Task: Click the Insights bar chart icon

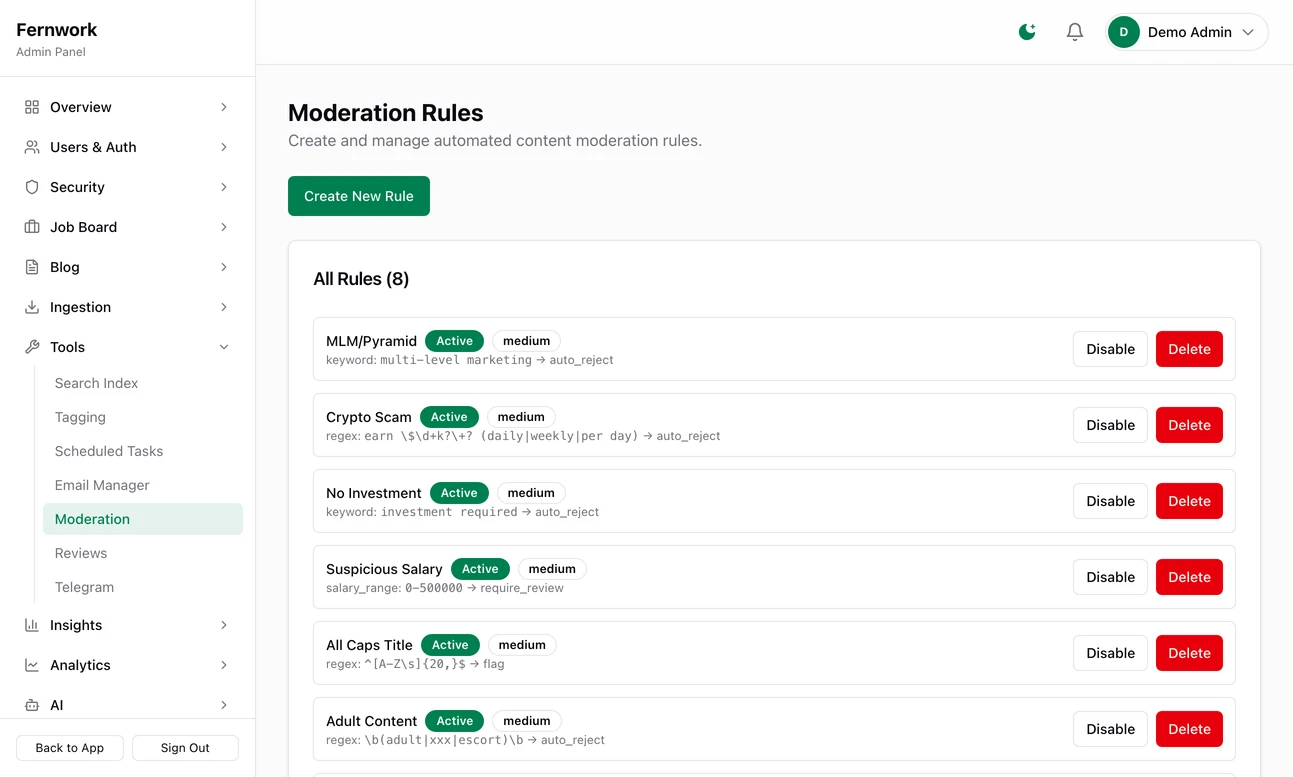Action: click(32, 625)
